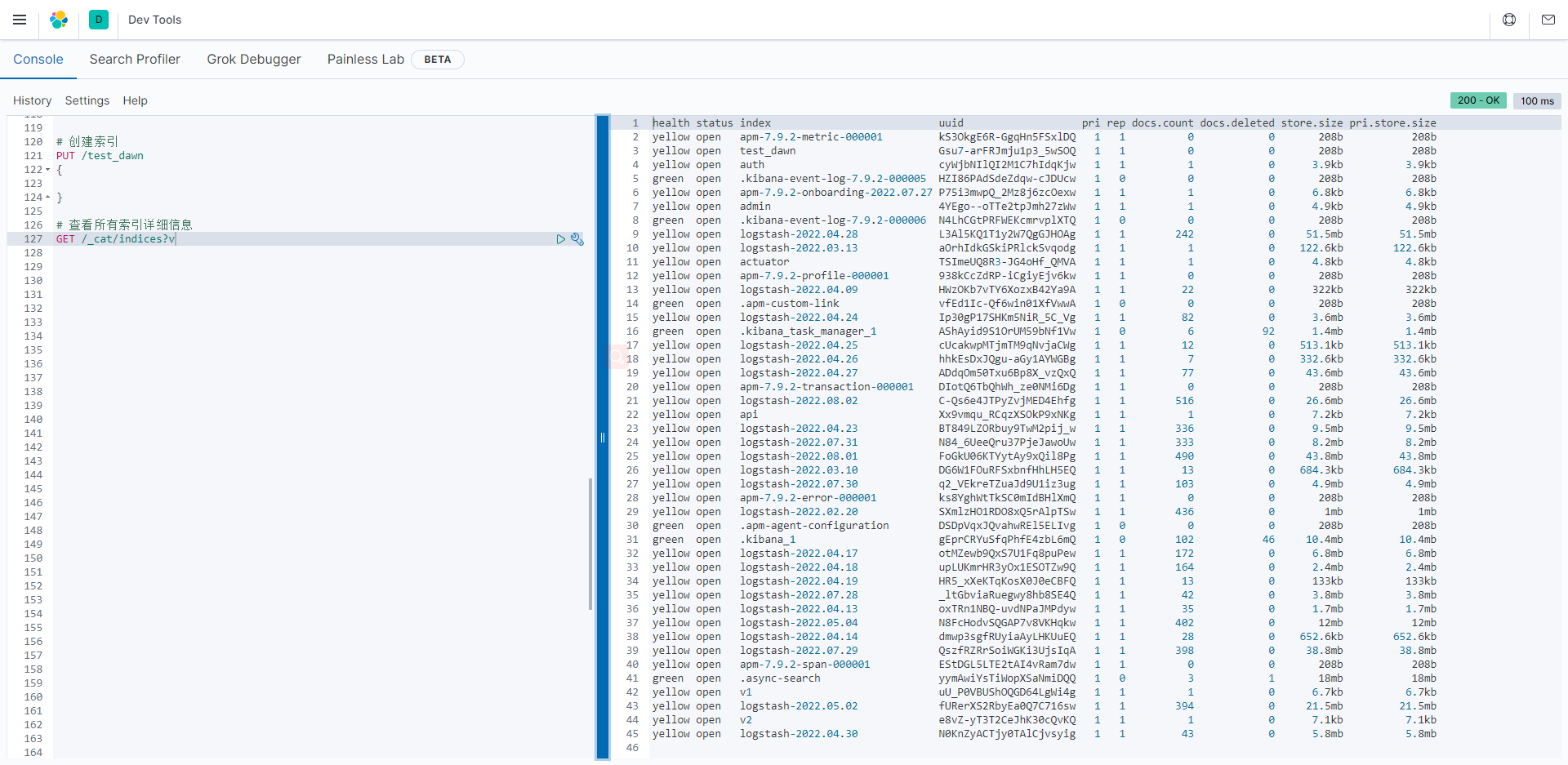Select logstash-2022.02.20 index text
1568x765 pixels.
[x=799, y=512]
